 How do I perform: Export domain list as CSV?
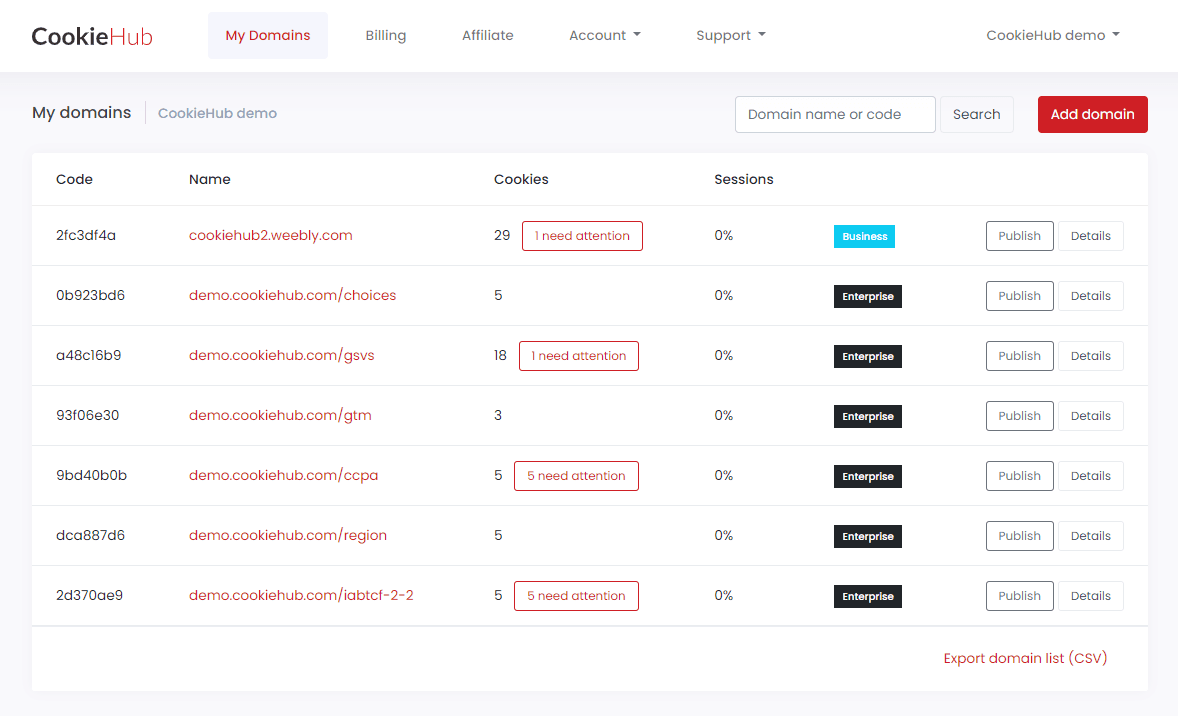coord(1025,658)
